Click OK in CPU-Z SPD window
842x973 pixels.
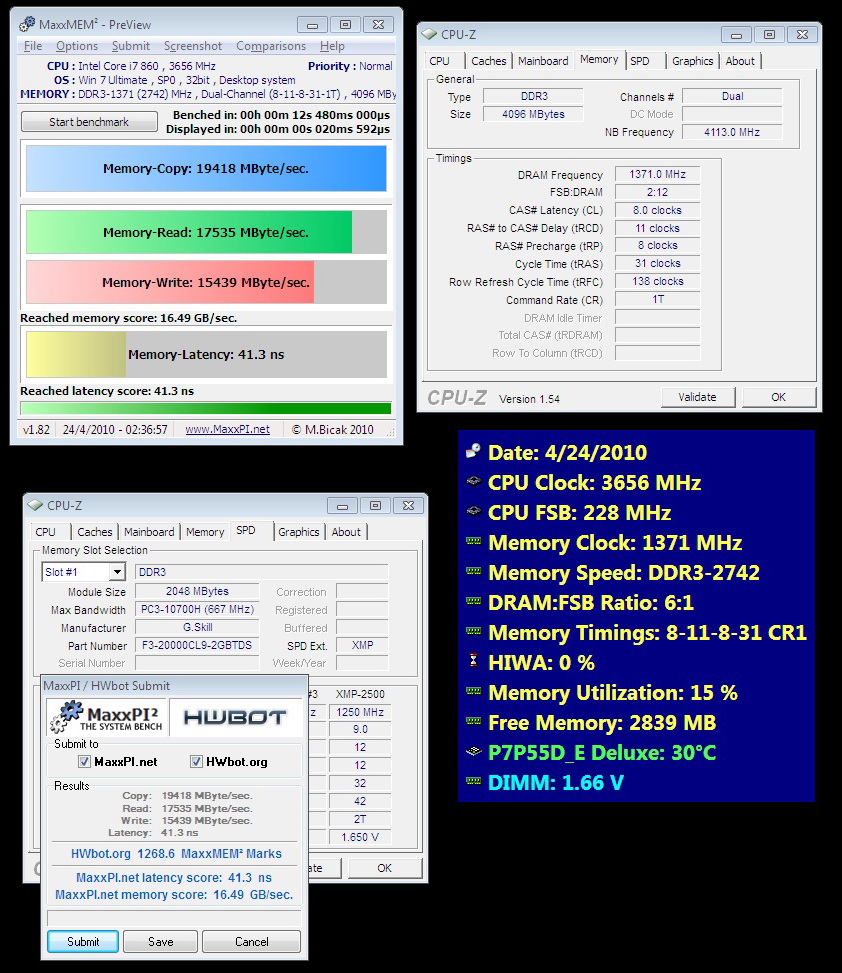[385, 868]
